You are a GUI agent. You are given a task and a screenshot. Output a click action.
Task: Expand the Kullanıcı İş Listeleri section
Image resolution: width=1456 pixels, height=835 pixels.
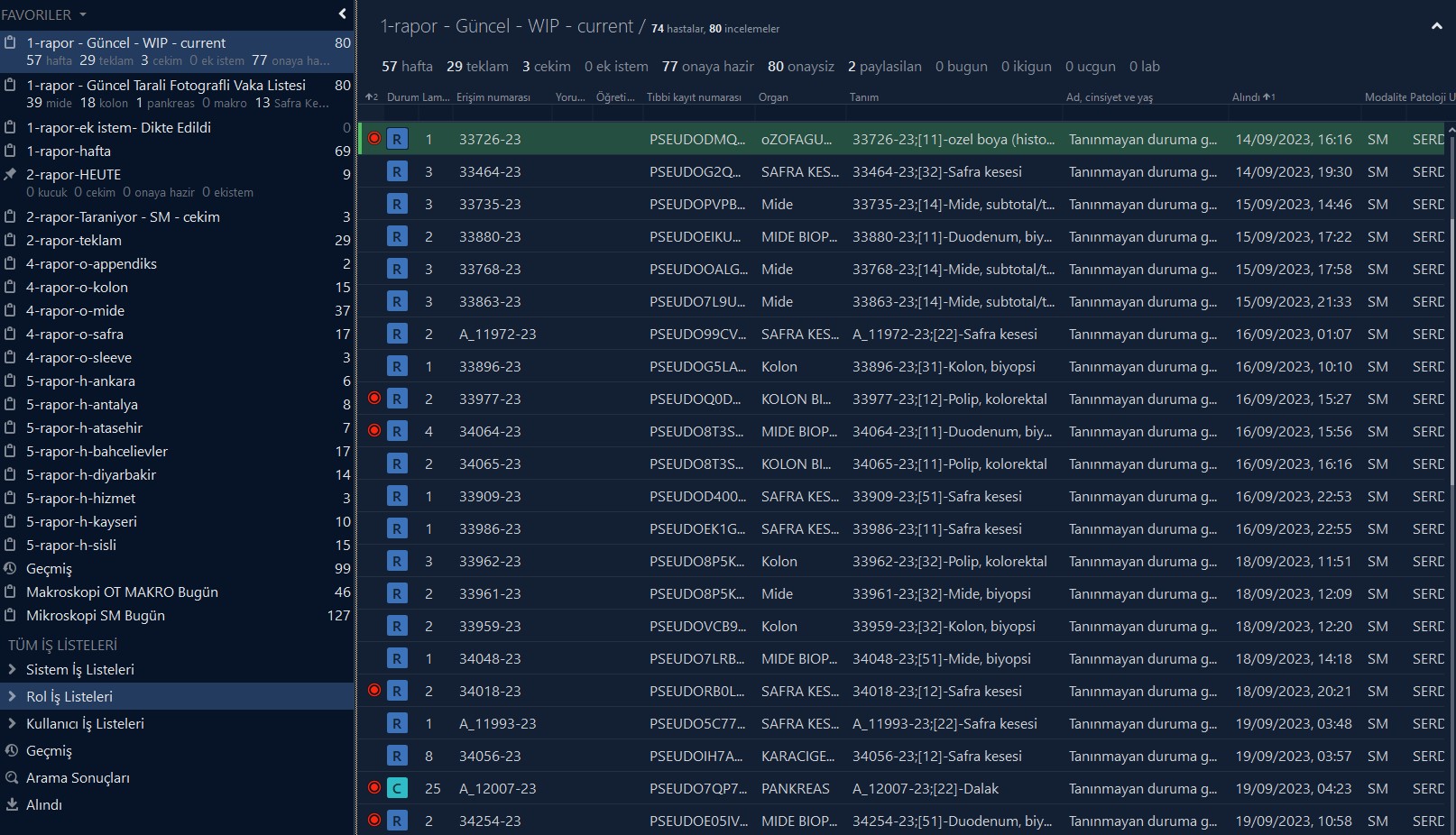tap(12, 723)
